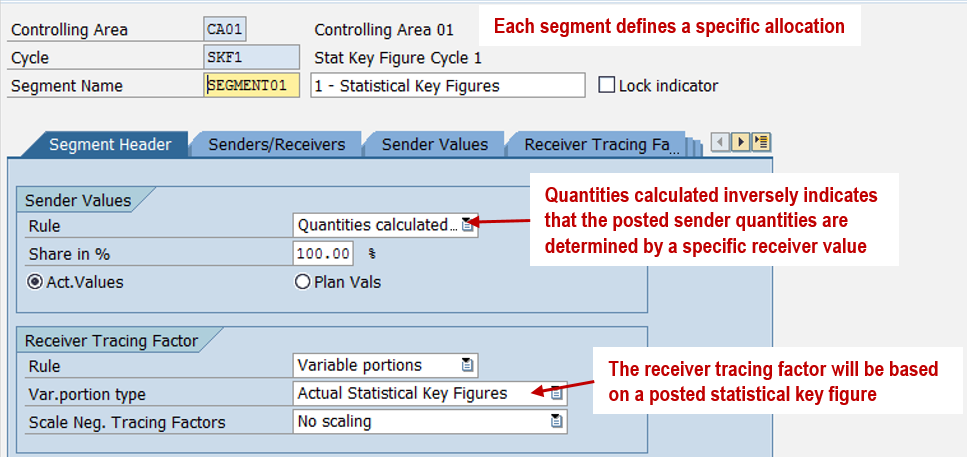The height and width of the screenshot is (457, 967).
Task: Click the Segment Name input field
Action: 251,86
